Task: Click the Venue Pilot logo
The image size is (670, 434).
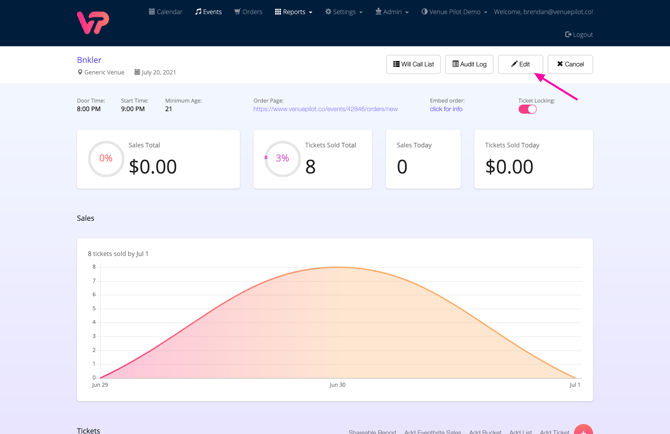Action: tap(93, 21)
